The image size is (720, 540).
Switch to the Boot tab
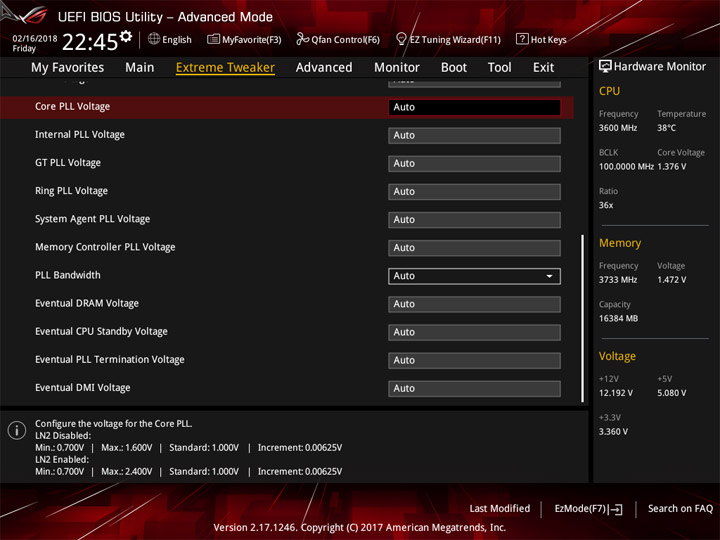pos(454,68)
